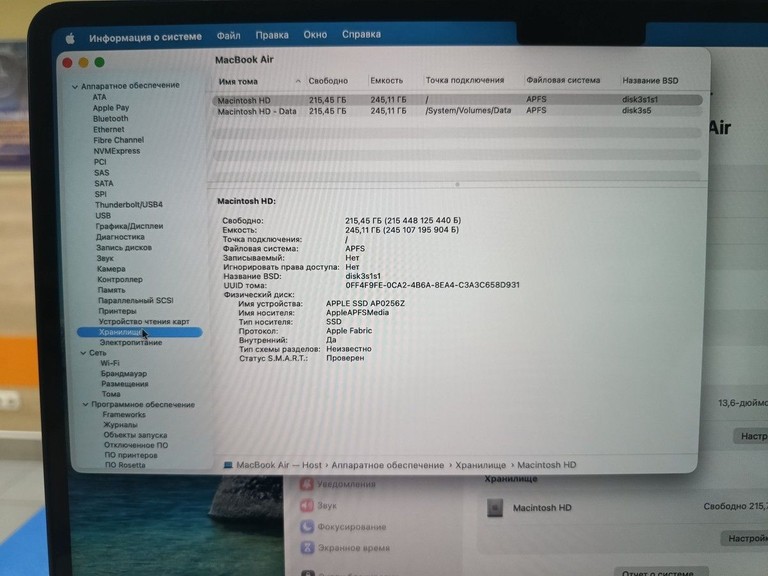The width and height of the screenshot is (768, 576).
Task: Select USB in the sidebar
Action: (x=103, y=216)
